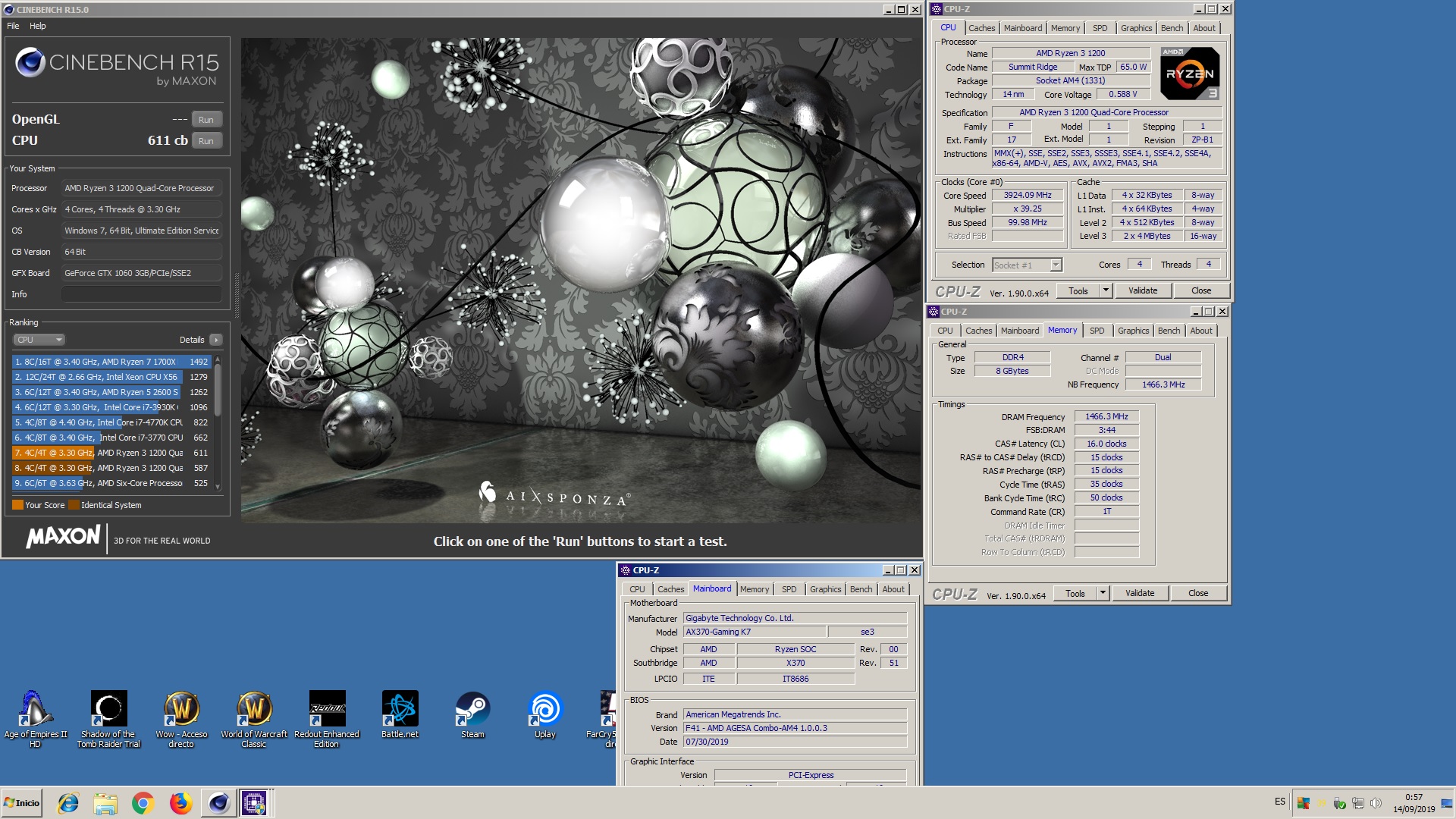Open CPU tab in memory CPU-Z window

pyautogui.click(x=945, y=331)
